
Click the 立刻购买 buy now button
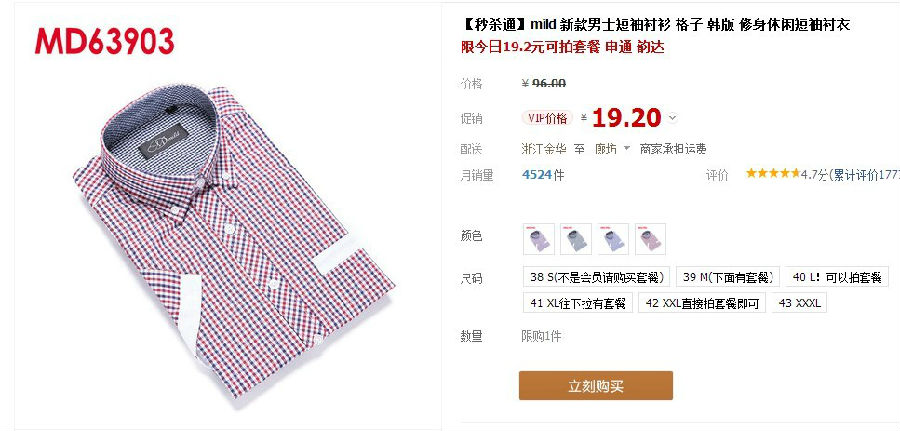pos(596,386)
